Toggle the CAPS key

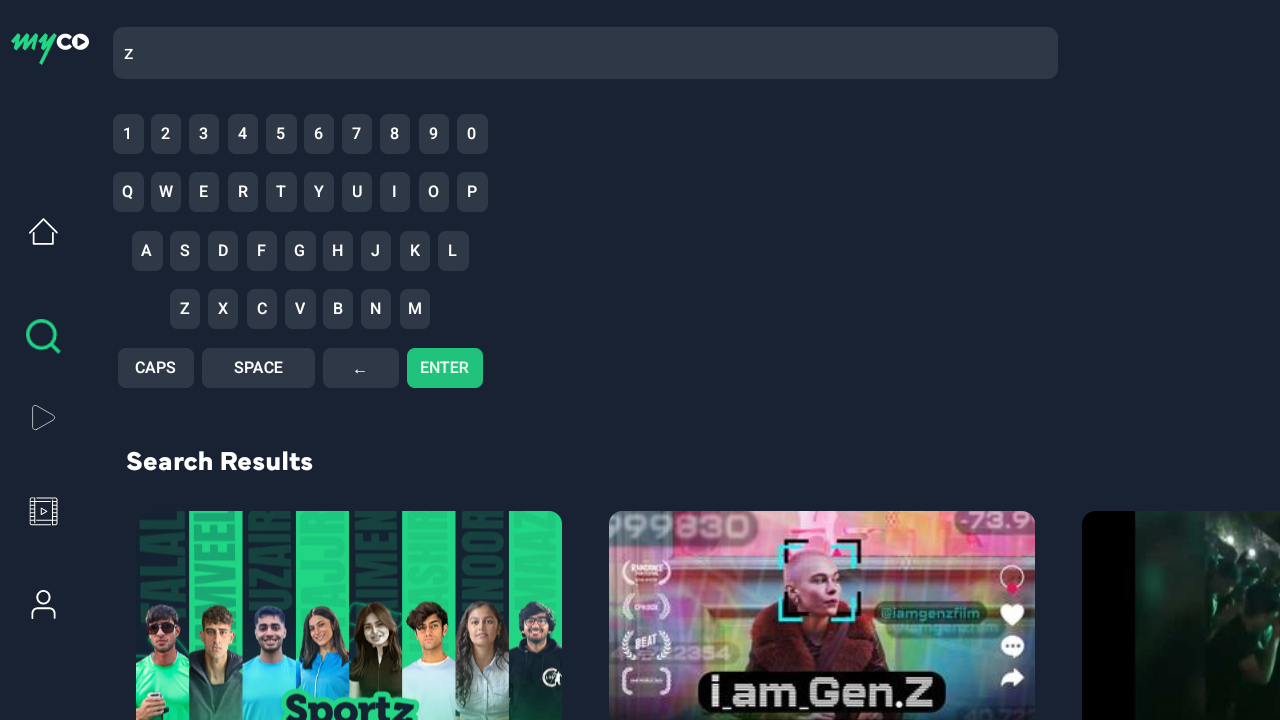click(156, 368)
